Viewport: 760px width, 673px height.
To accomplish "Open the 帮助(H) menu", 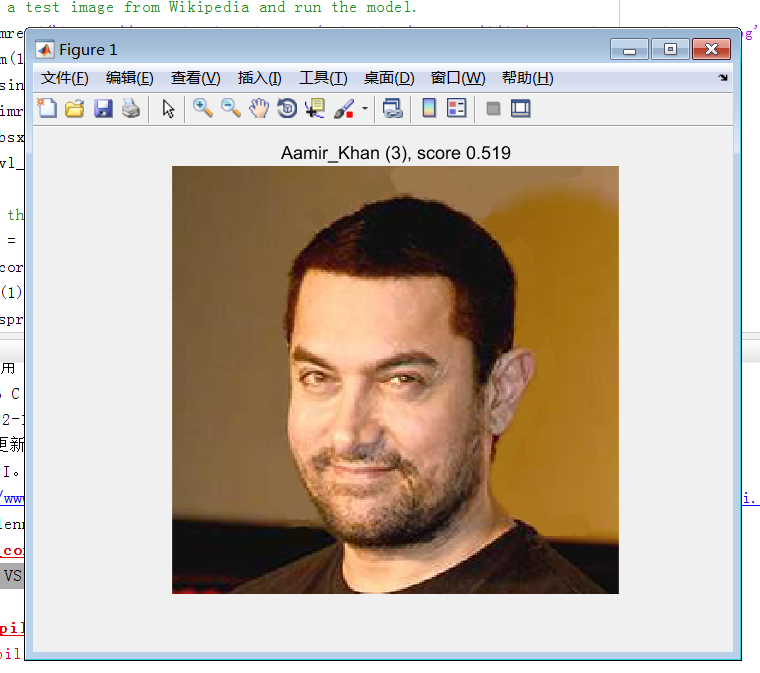I will click(x=527, y=78).
